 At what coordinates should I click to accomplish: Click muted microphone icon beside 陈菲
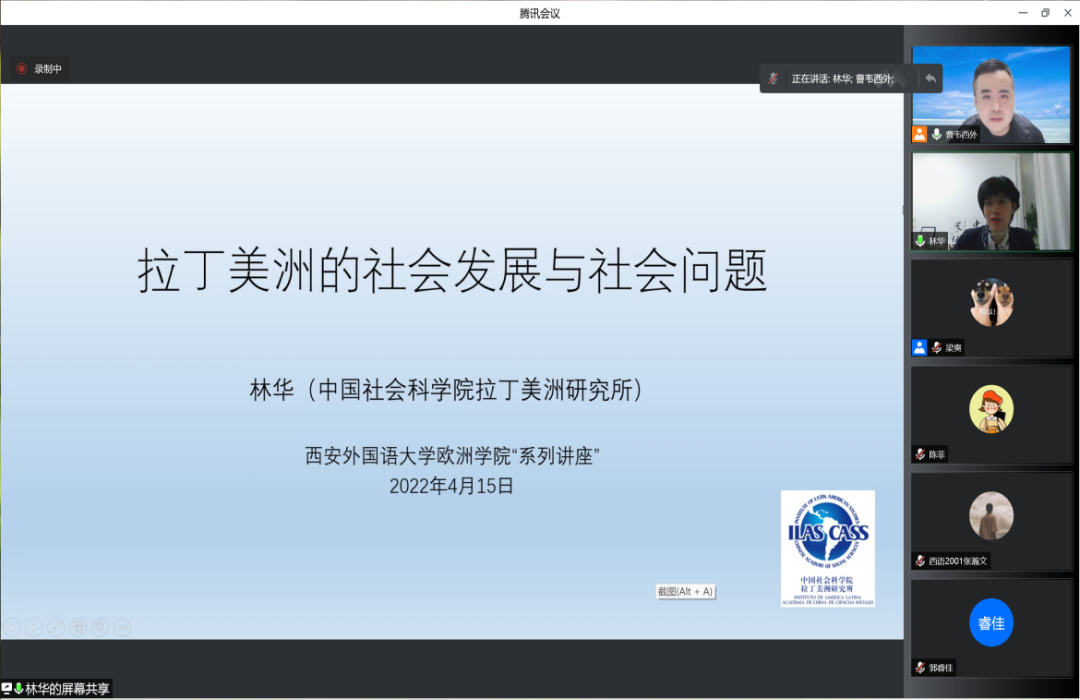click(920, 454)
